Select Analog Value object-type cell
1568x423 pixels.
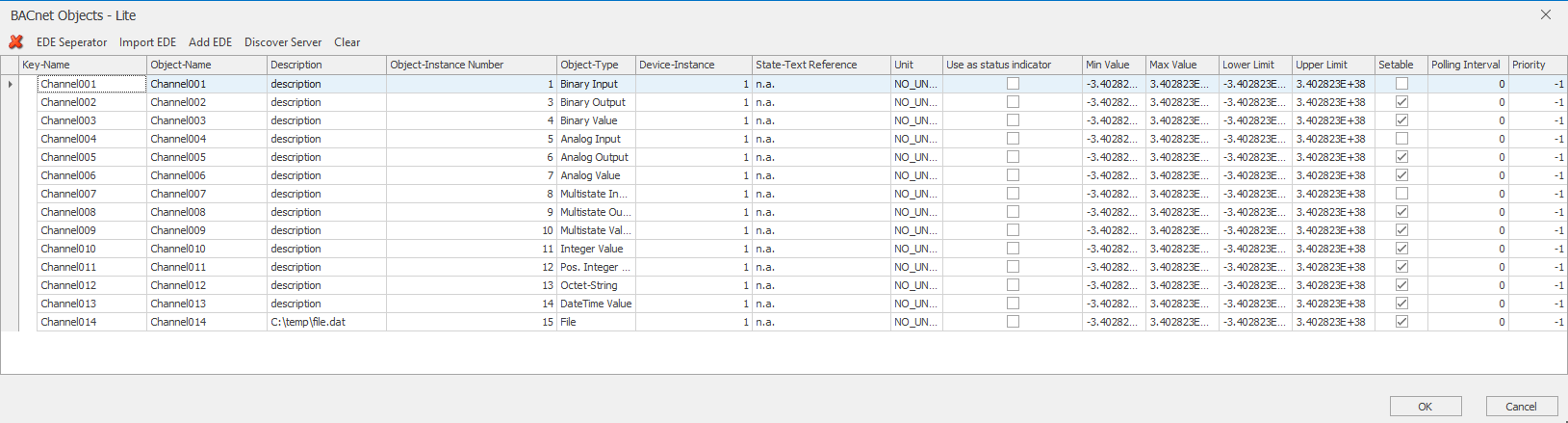point(596,175)
